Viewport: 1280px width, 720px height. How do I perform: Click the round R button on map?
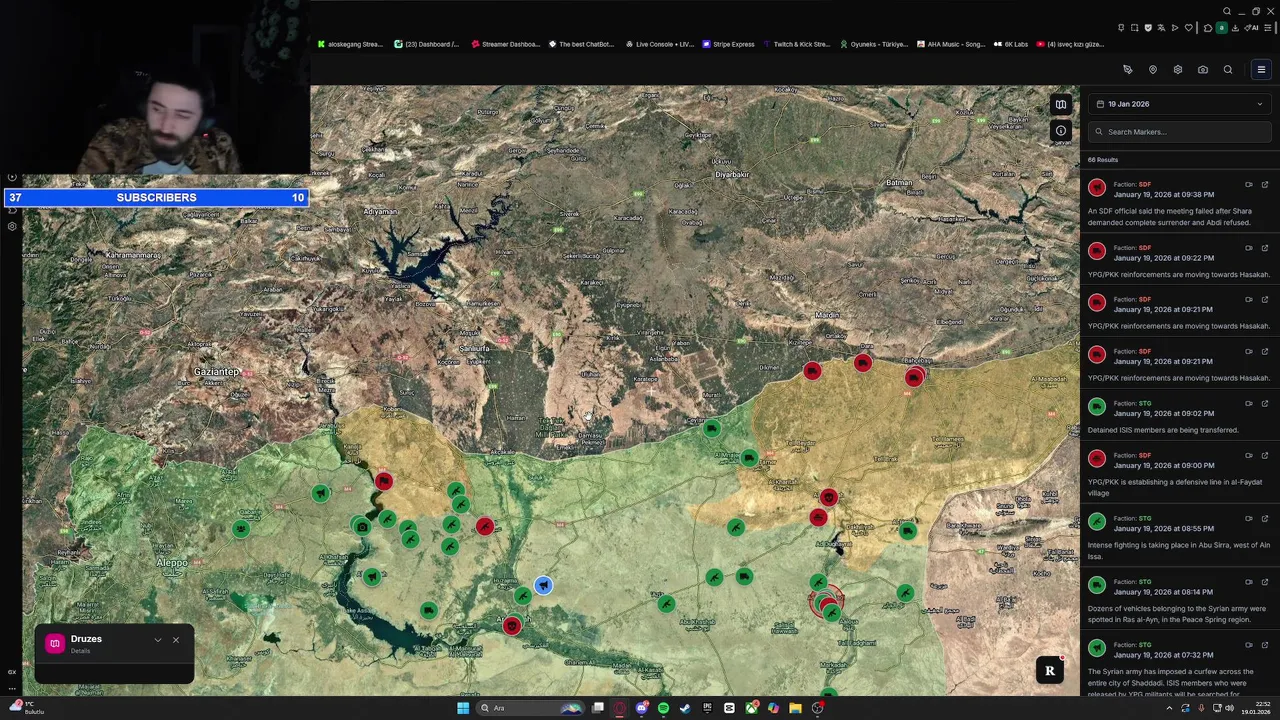pyautogui.click(x=1050, y=671)
